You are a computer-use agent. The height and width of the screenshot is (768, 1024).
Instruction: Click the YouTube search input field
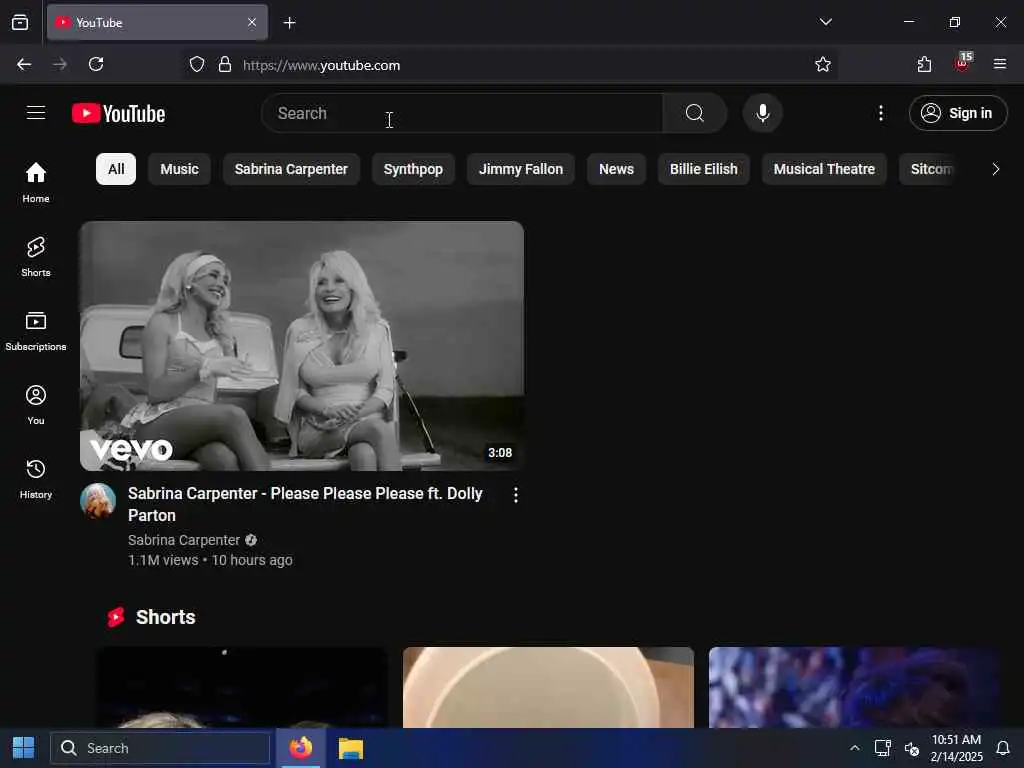click(x=462, y=113)
